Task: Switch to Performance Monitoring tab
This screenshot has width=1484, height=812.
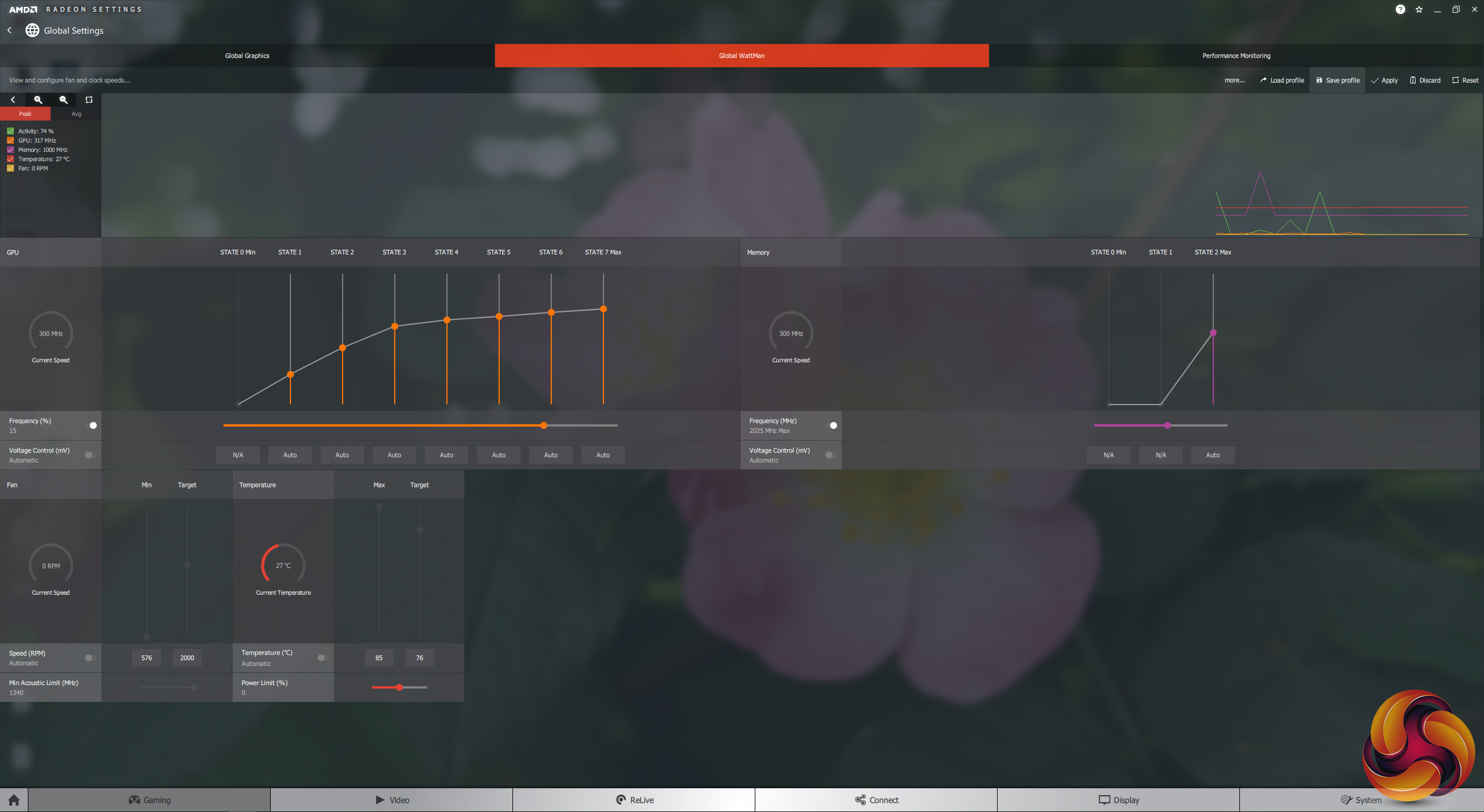Action: (x=1236, y=56)
